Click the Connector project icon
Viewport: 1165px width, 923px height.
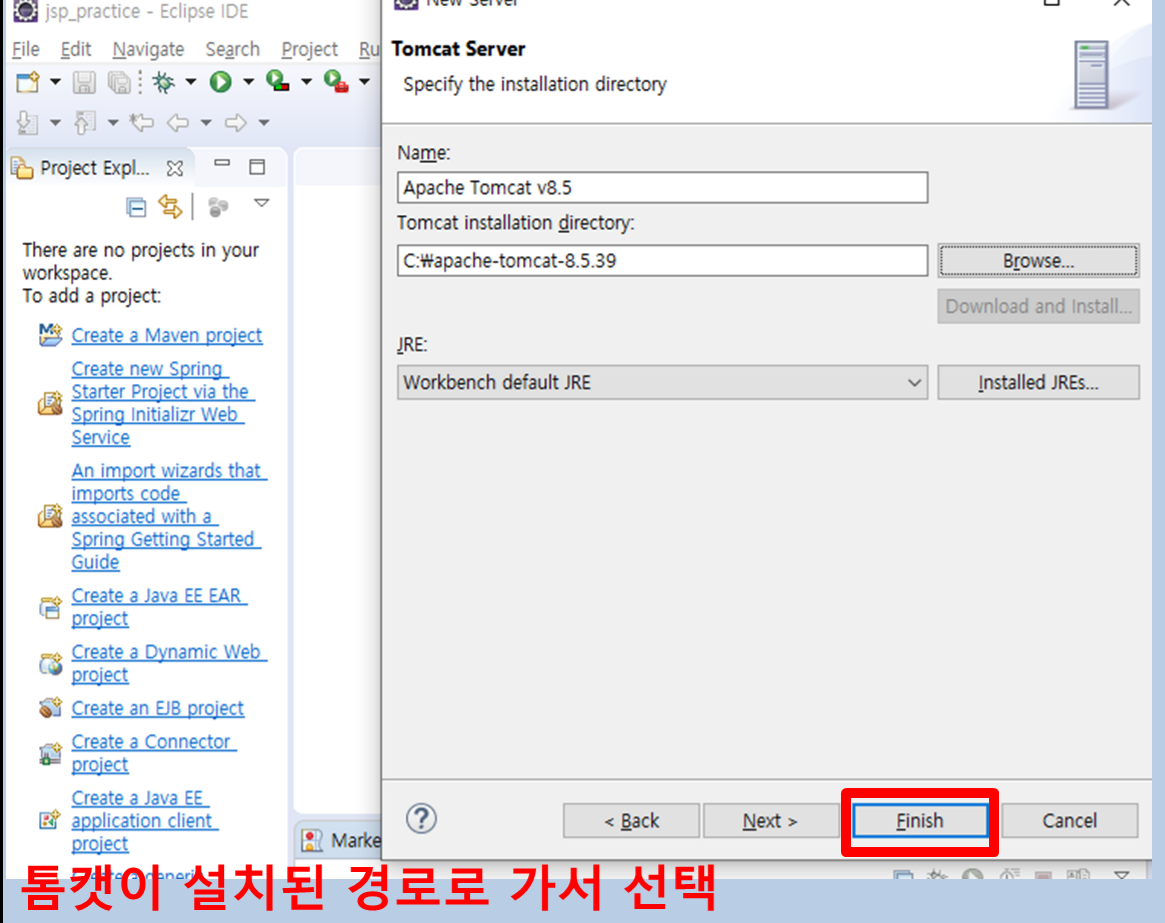click(51, 754)
